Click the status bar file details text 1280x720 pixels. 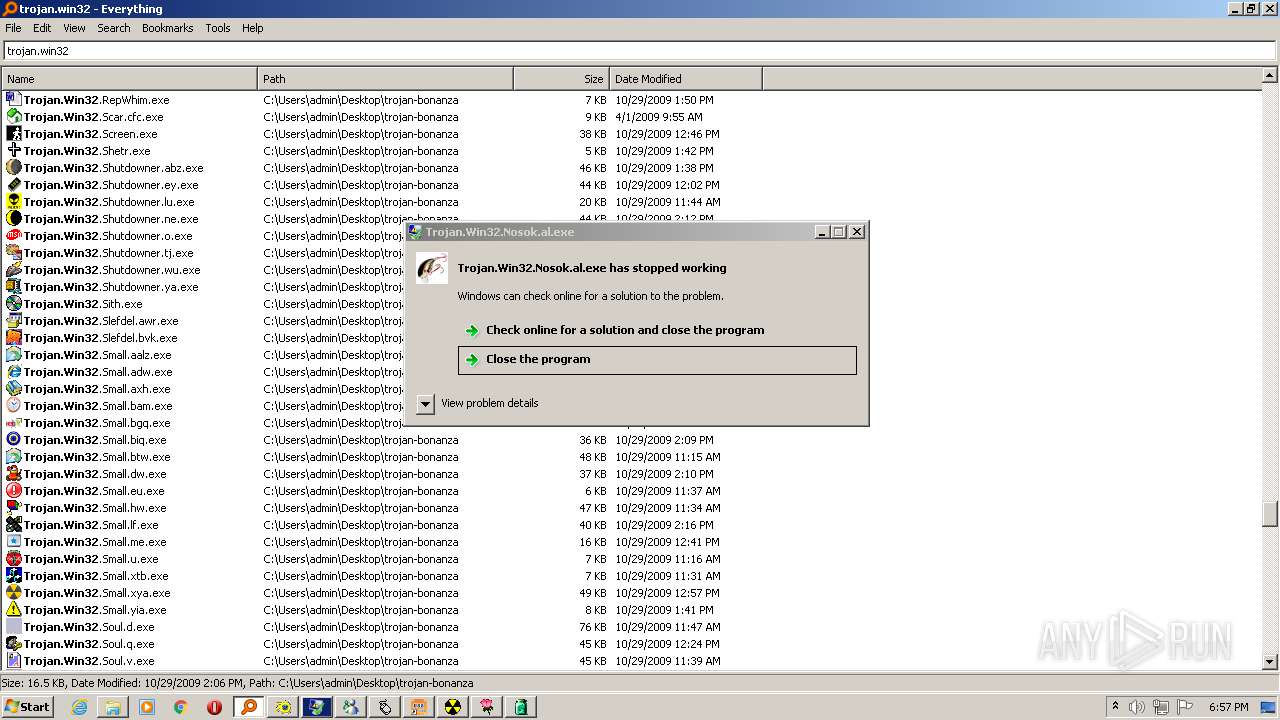pos(238,683)
